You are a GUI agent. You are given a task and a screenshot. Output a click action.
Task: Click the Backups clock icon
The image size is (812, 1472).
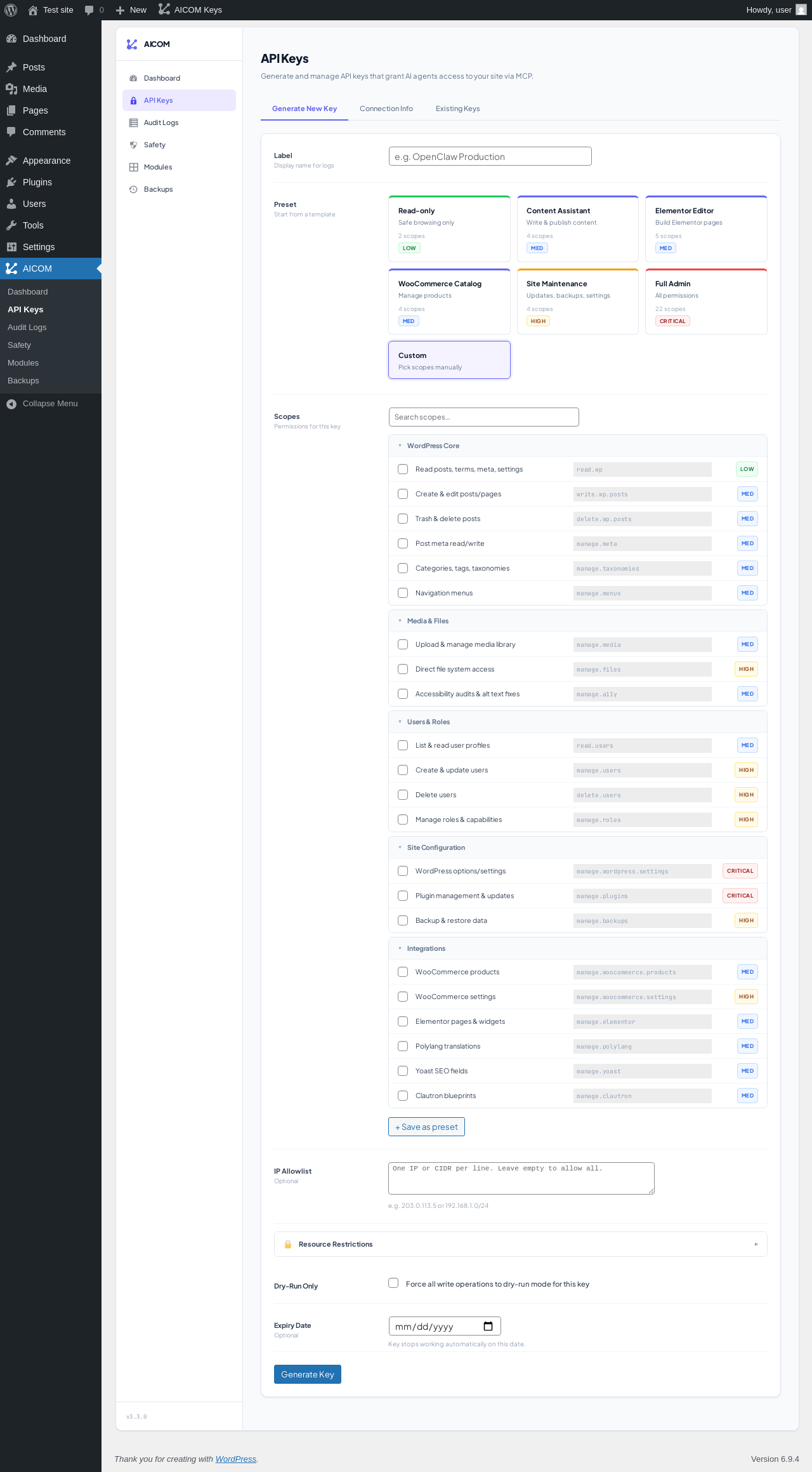point(133,189)
